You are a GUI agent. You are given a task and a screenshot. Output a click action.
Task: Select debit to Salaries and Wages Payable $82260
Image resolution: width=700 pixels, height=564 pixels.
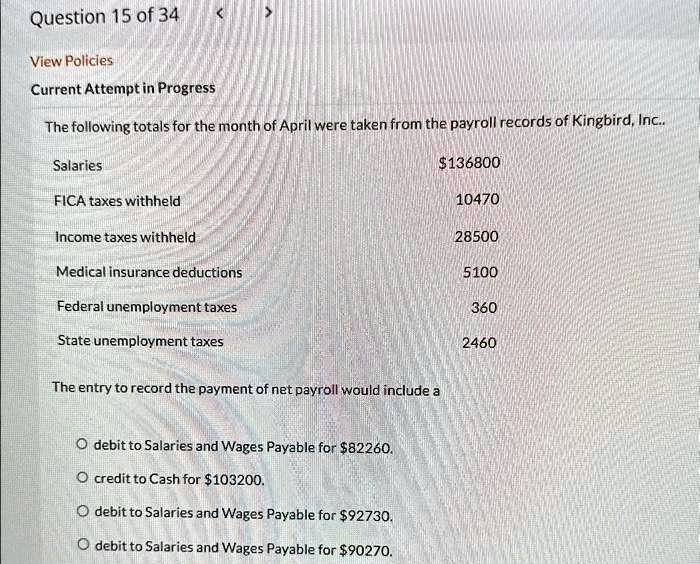(x=81, y=446)
